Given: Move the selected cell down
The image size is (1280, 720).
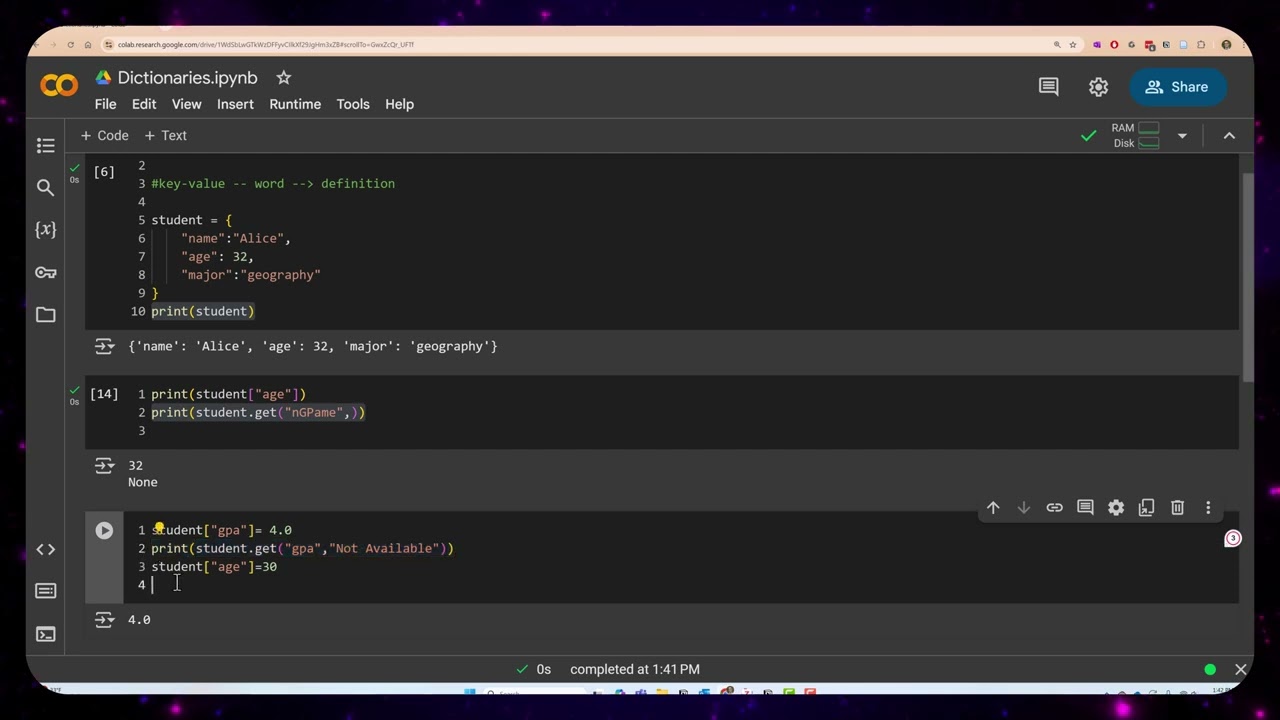Looking at the screenshot, I should (1023, 508).
